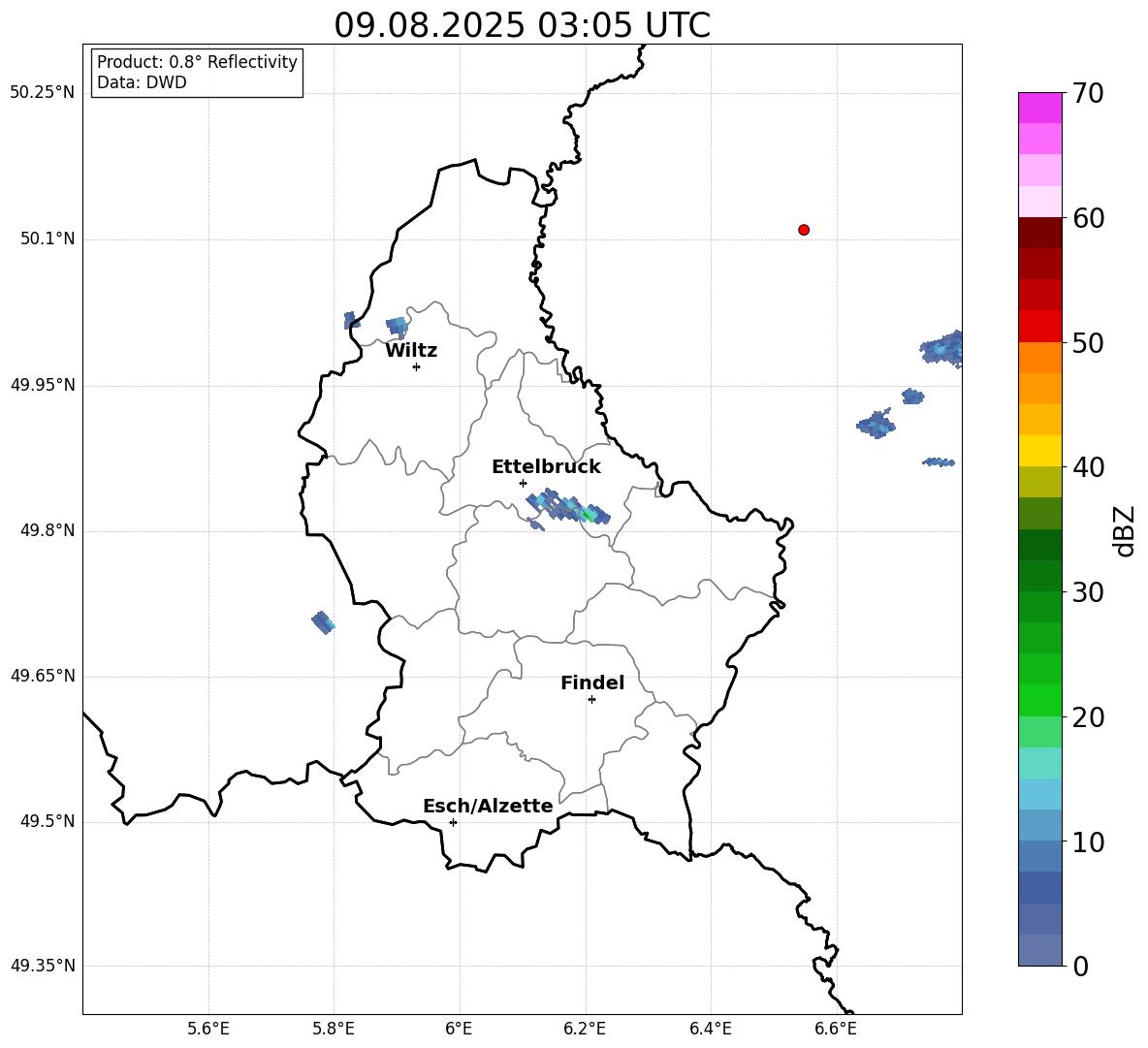Click the 49.35°N latitude label
Viewport: 1148px width, 1048px height.
coord(43,966)
